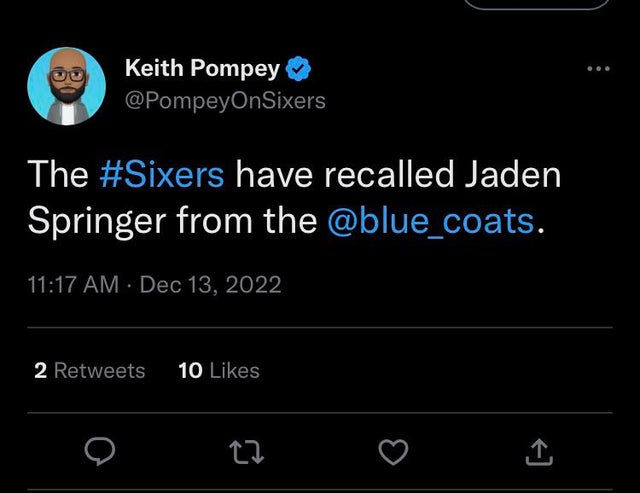The image size is (640, 493).
Task: Open the share tweet icon
Action: 539,455
